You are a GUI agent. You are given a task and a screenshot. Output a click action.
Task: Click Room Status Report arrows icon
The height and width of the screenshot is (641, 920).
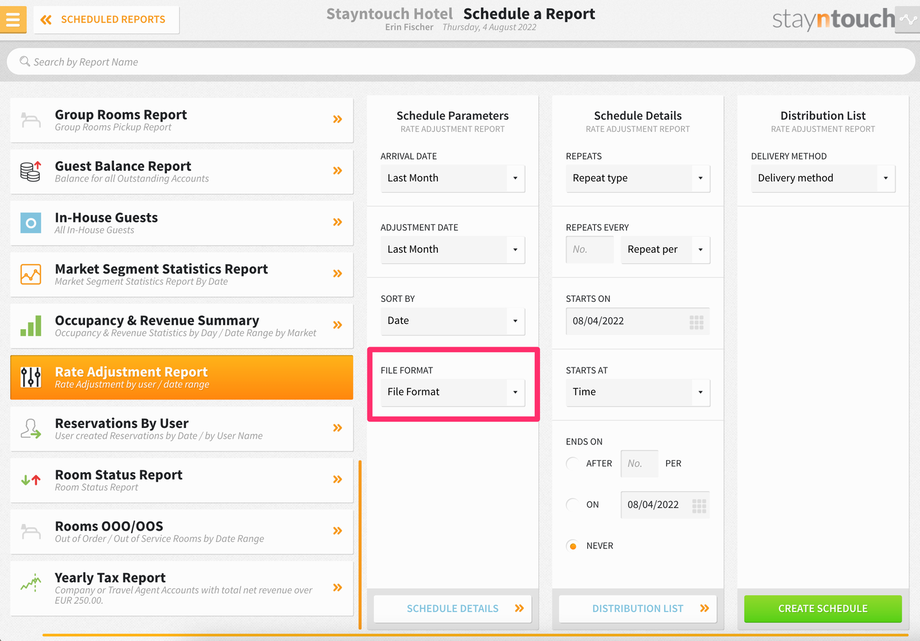[31, 480]
